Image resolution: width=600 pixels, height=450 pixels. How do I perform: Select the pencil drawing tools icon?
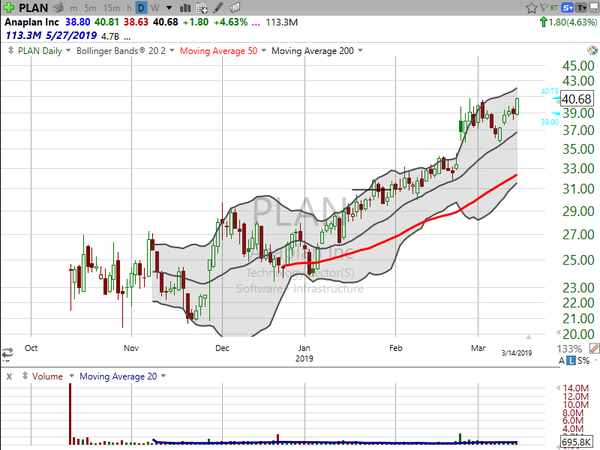tap(218, 7)
